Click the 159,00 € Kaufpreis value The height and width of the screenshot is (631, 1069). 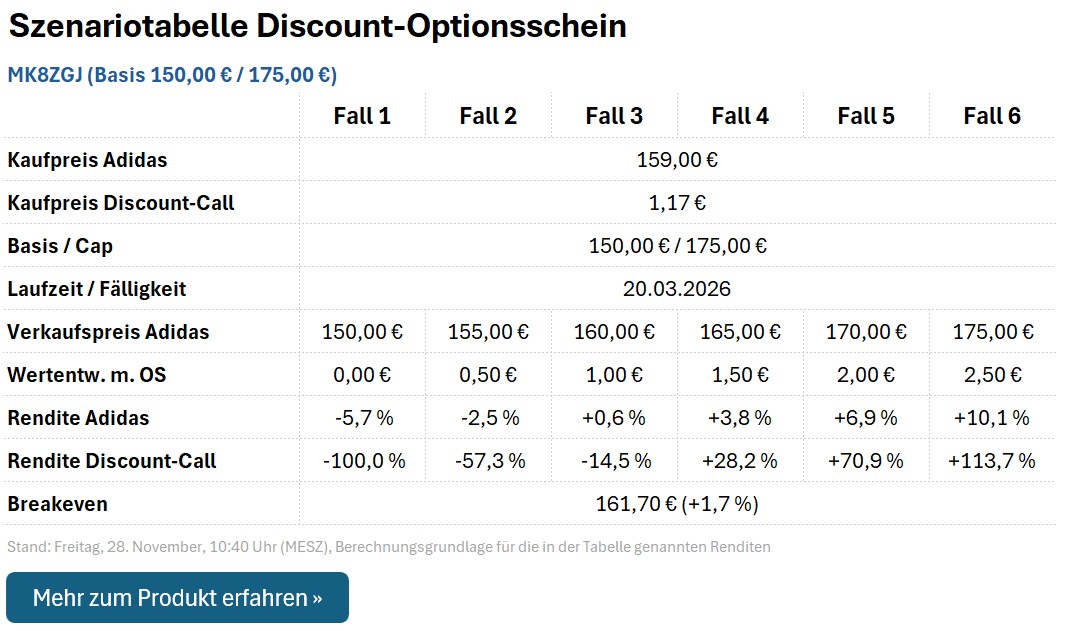coord(677,159)
